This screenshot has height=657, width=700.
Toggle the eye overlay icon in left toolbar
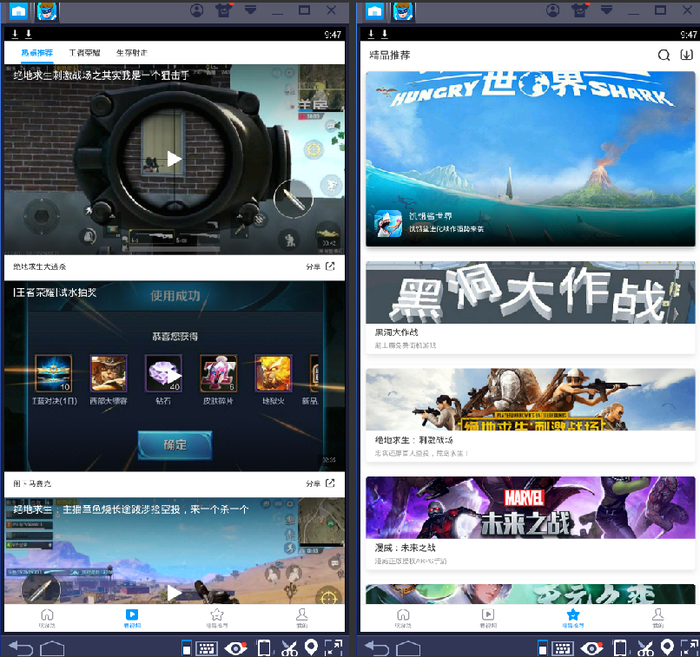[236, 648]
